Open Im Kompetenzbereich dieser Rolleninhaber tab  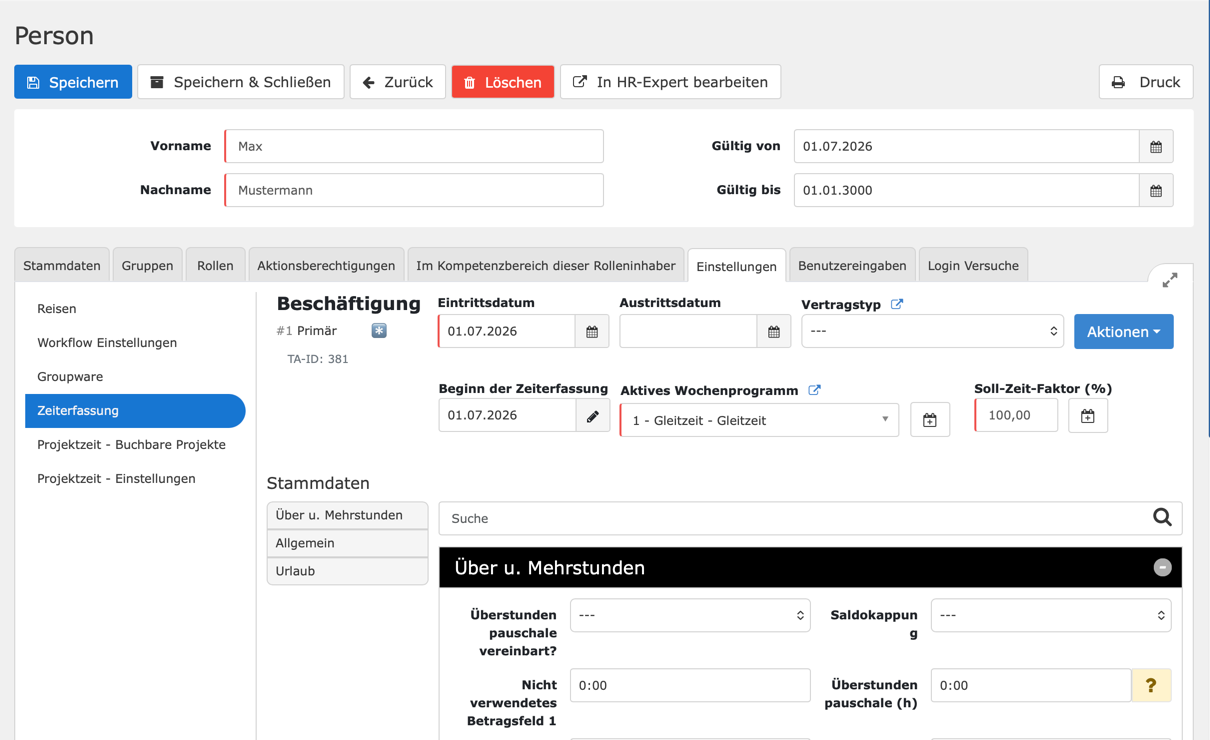coord(546,265)
